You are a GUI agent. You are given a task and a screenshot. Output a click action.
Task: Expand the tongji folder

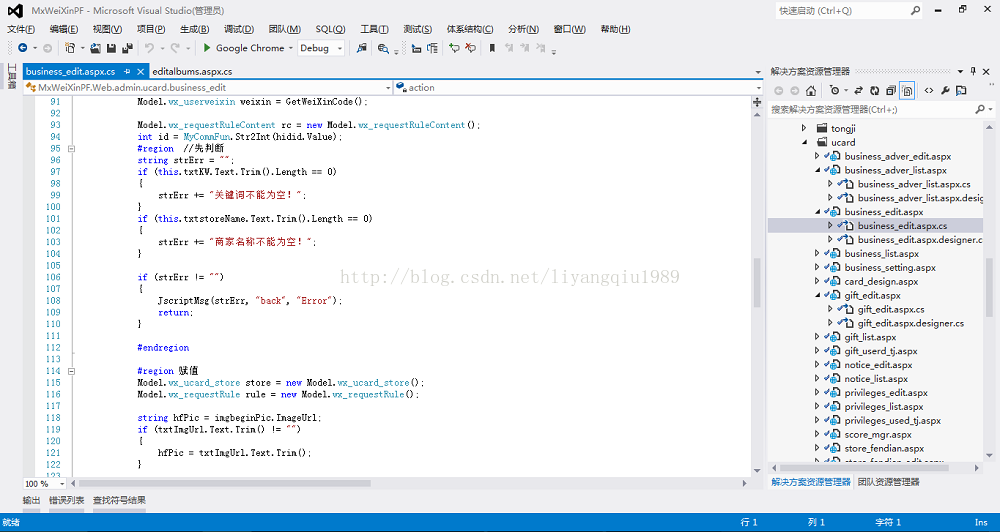804,128
